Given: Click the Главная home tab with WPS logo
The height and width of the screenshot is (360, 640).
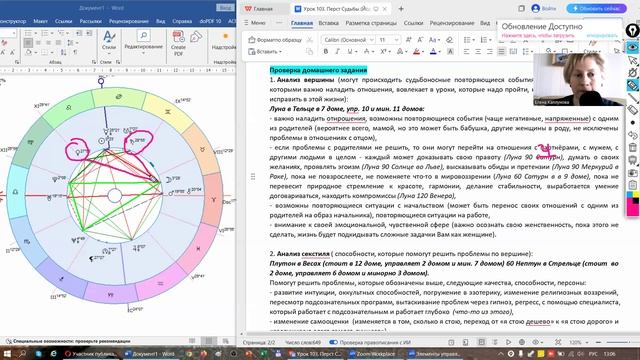Looking at the screenshot, I should (x=259, y=9).
